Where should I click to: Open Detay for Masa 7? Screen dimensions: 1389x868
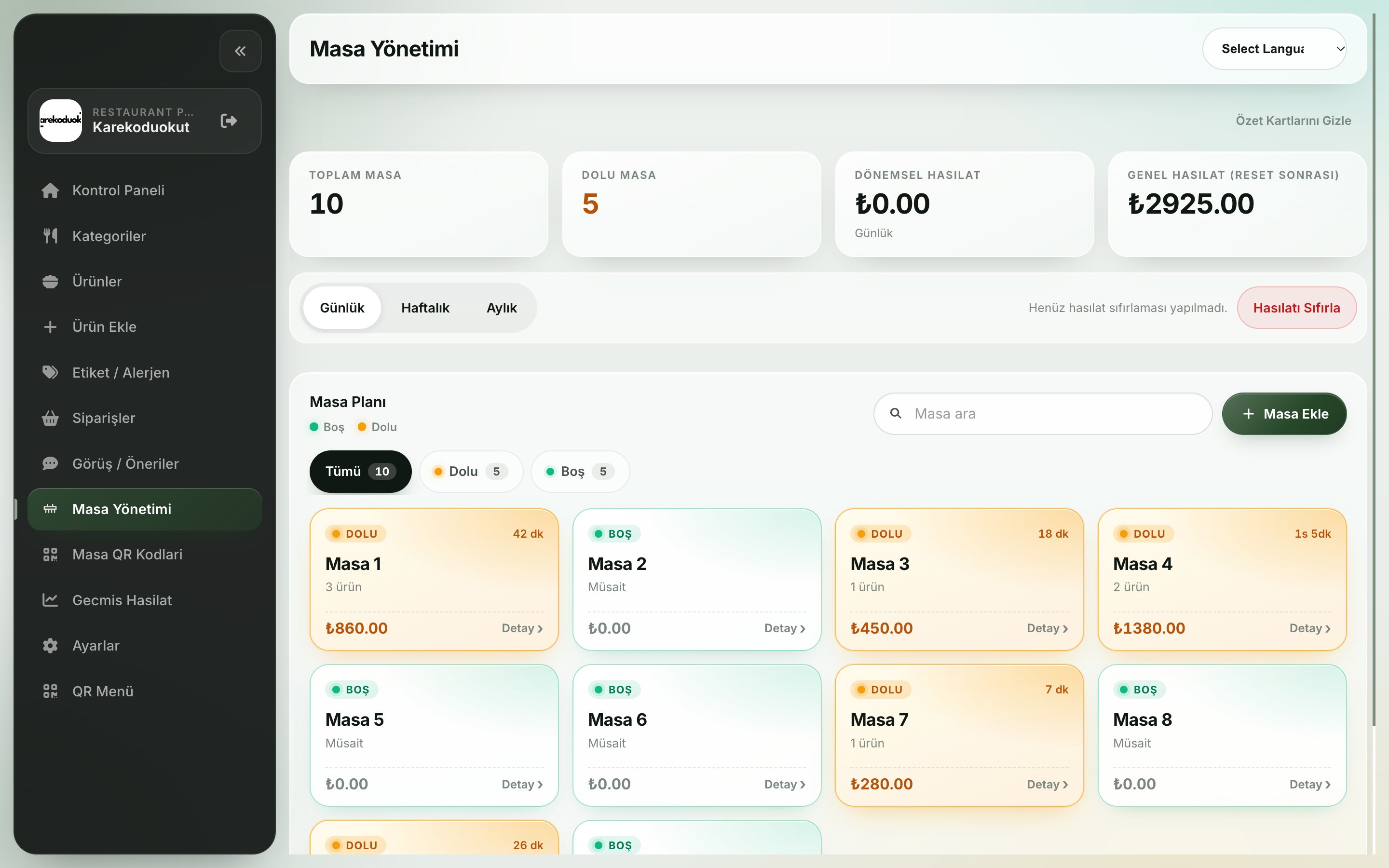click(x=1048, y=784)
